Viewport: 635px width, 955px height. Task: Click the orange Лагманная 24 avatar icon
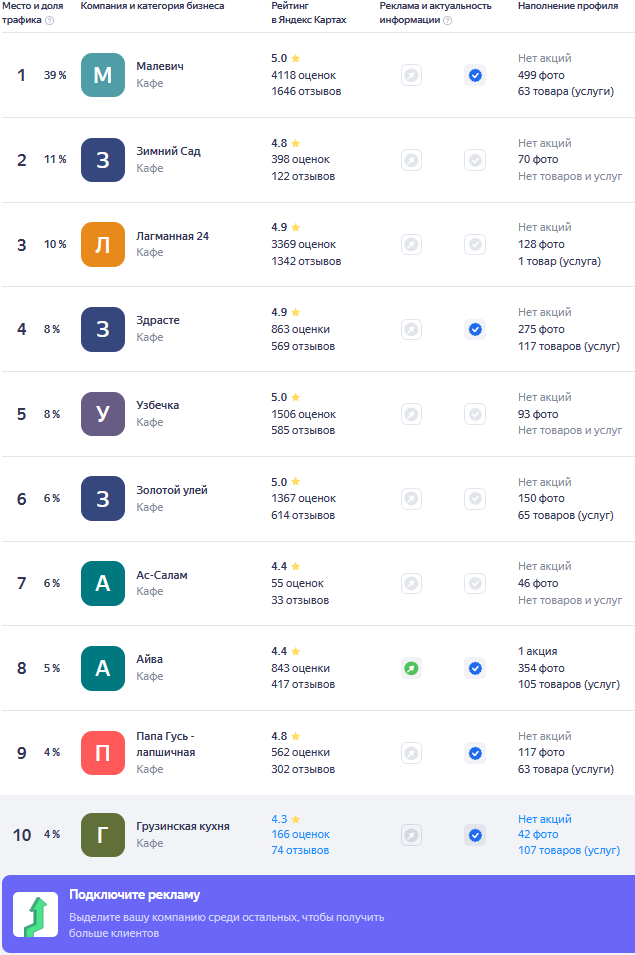(x=102, y=244)
